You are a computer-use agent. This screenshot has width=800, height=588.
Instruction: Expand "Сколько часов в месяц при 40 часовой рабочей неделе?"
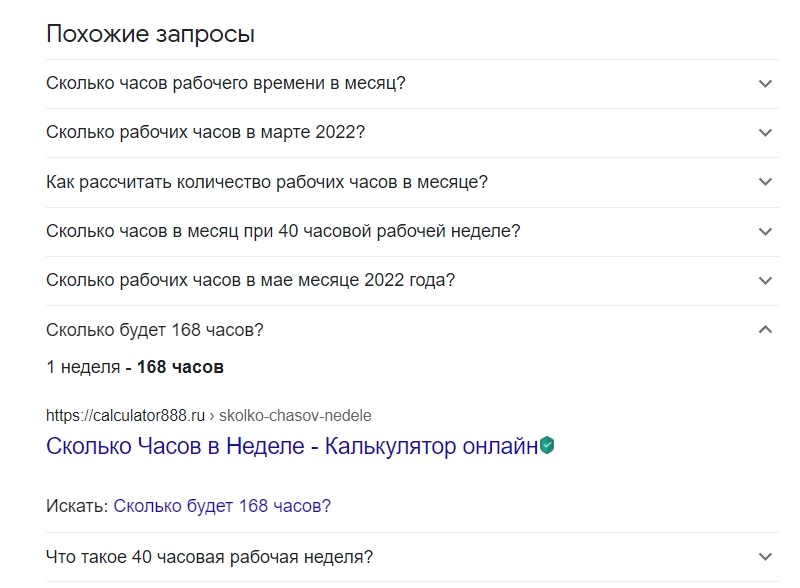pos(764,231)
